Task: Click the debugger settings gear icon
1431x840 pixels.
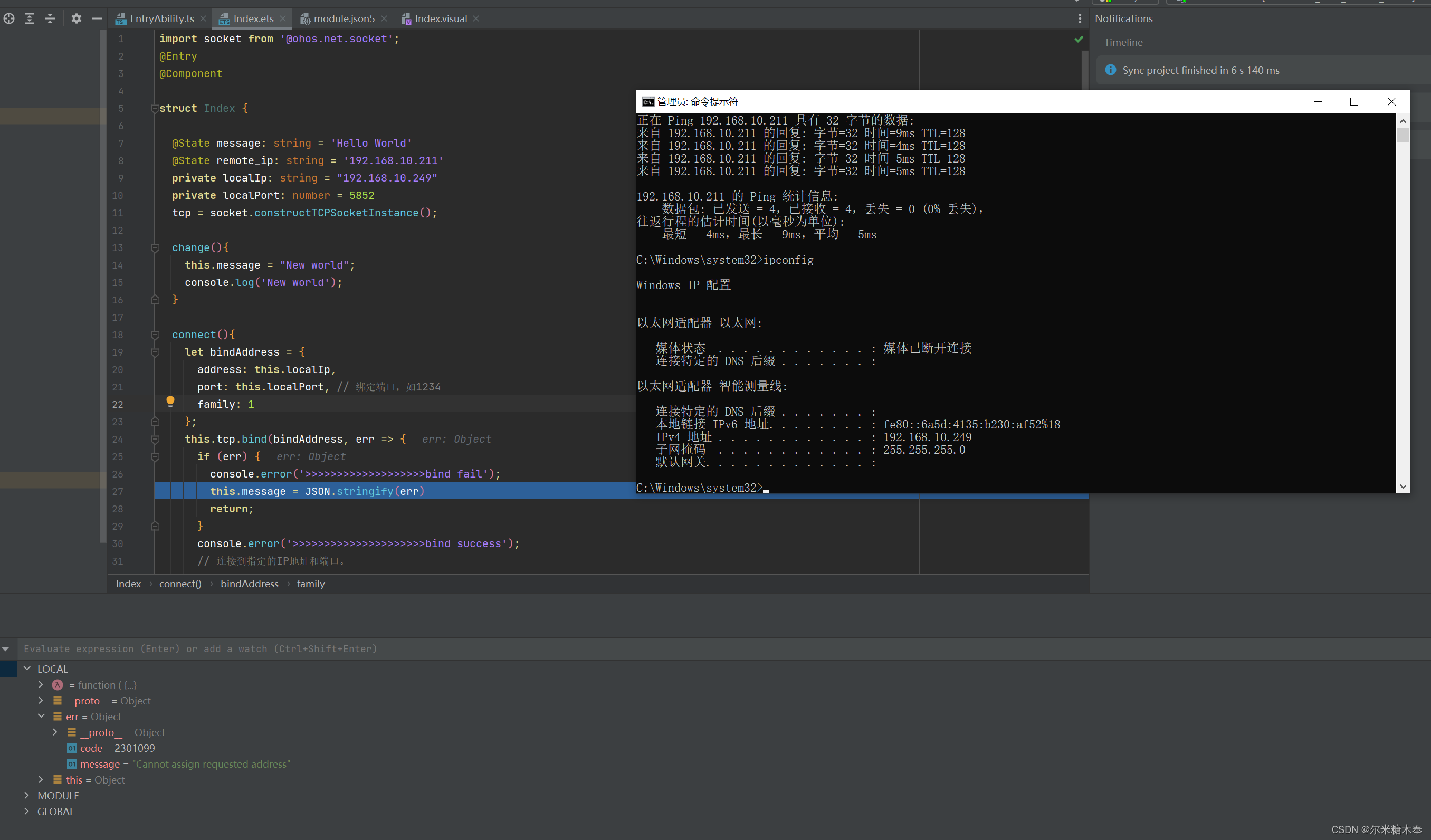Action: tap(76, 19)
